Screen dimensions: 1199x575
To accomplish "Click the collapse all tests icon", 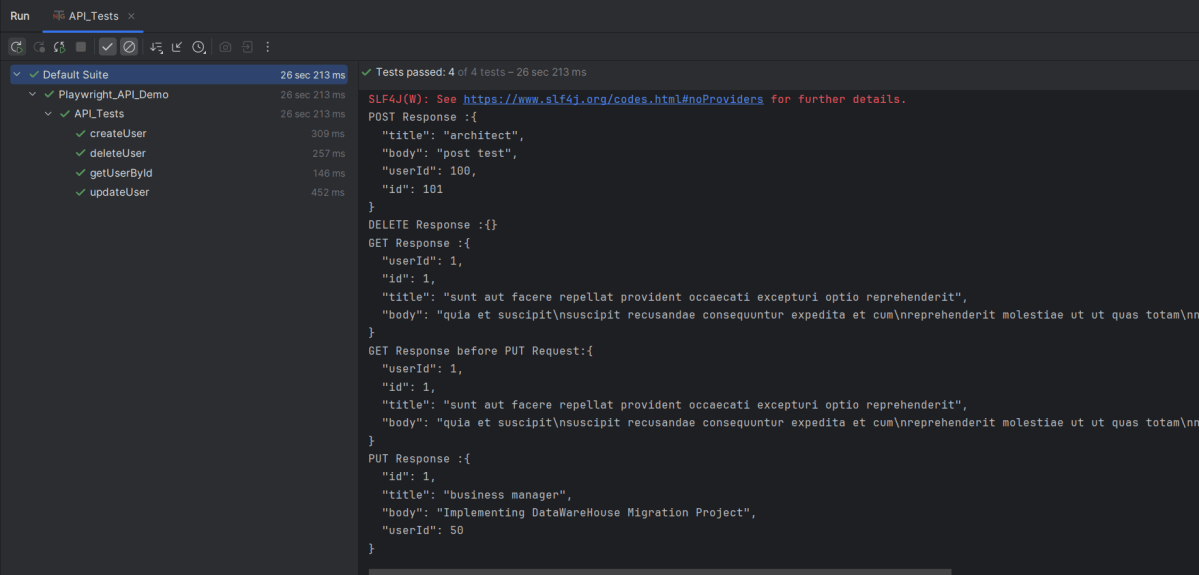I will click(x=177, y=47).
